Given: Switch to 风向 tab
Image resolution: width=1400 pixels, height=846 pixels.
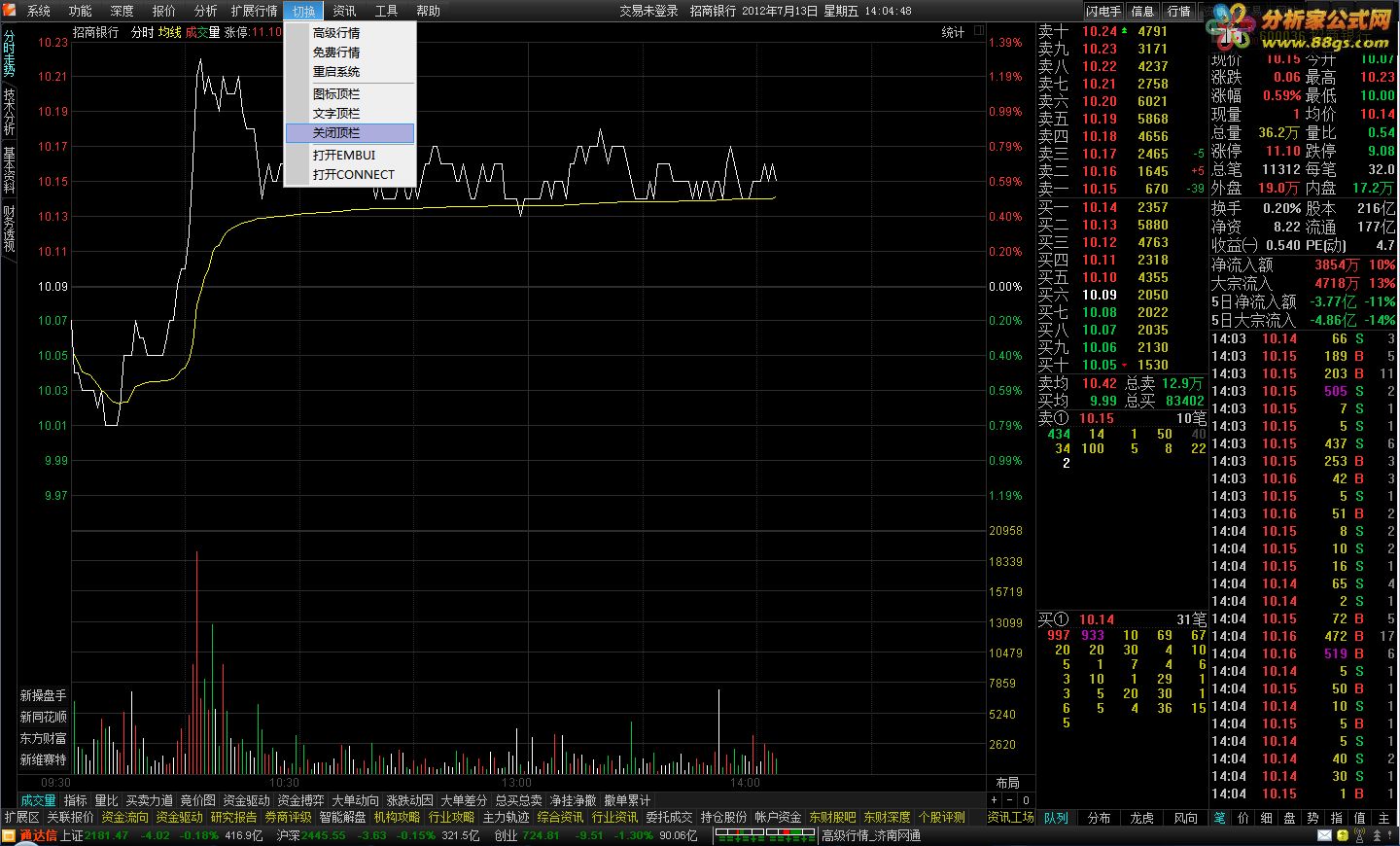Looking at the screenshot, I should coord(1185,818).
